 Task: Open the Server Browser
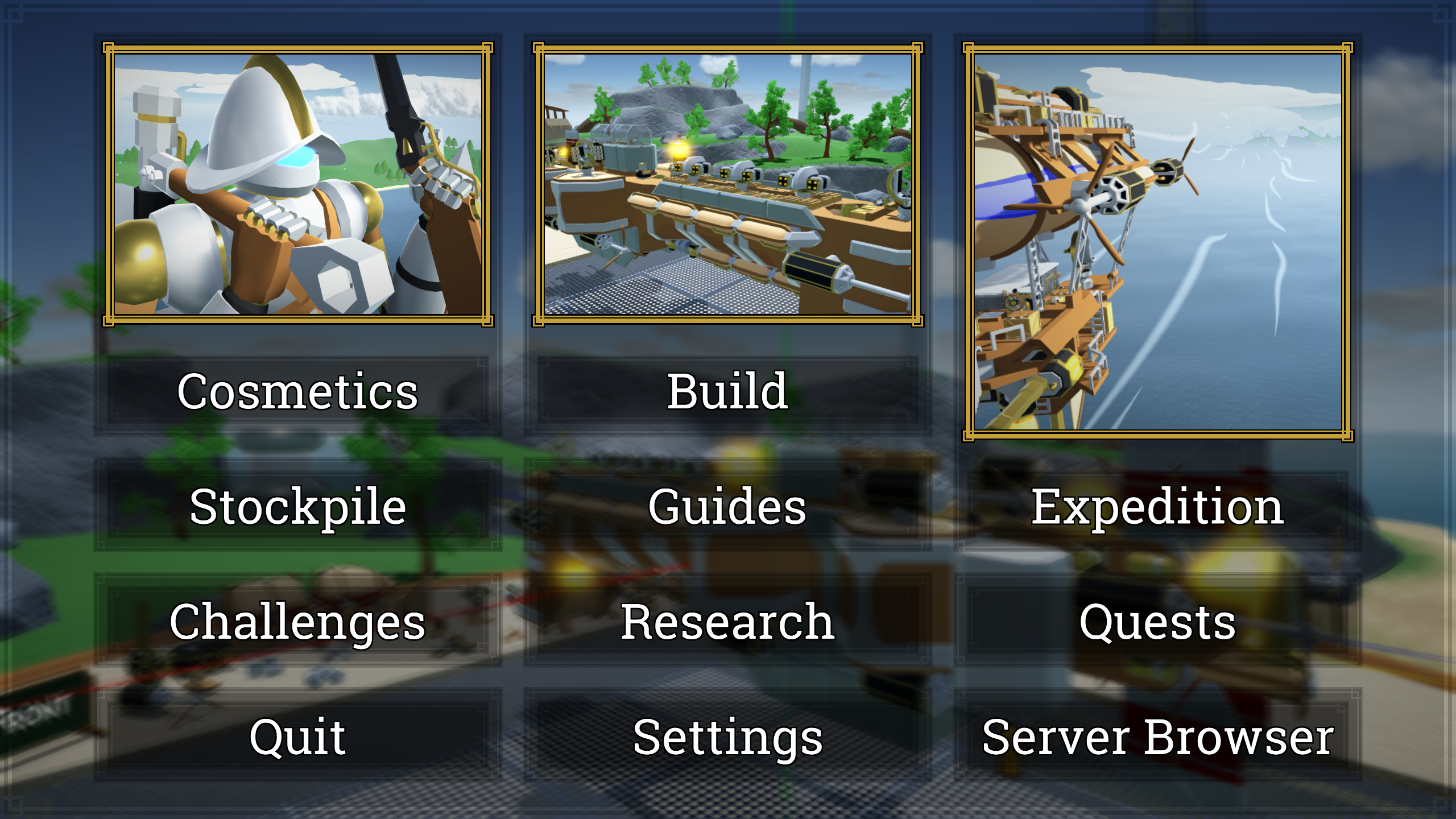point(1157,736)
